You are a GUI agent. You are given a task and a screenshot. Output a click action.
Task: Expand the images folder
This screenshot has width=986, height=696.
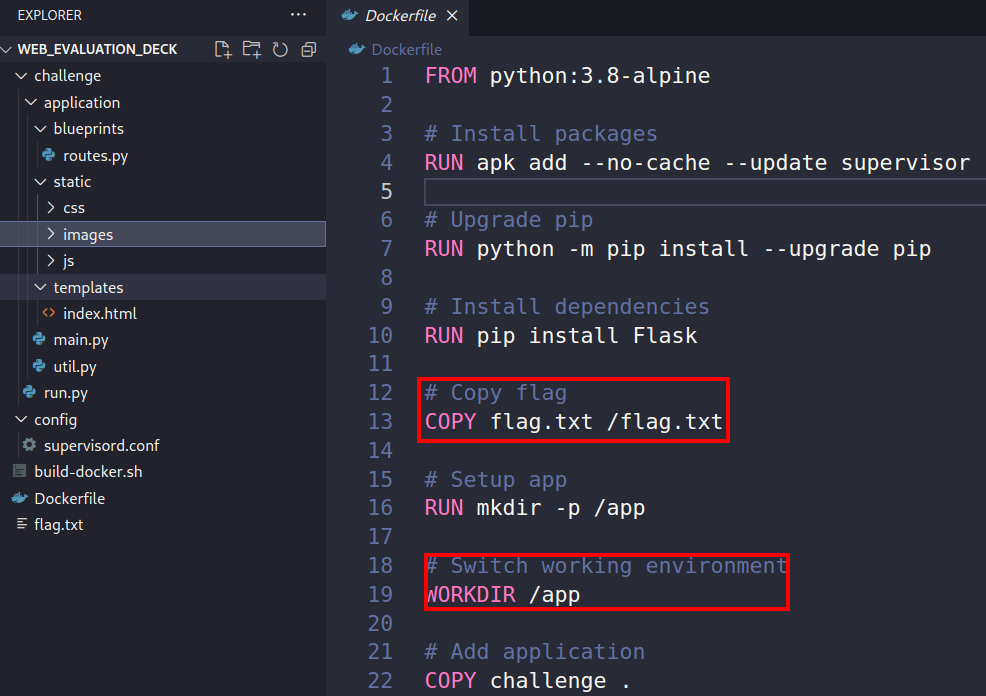click(x=52, y=234)
